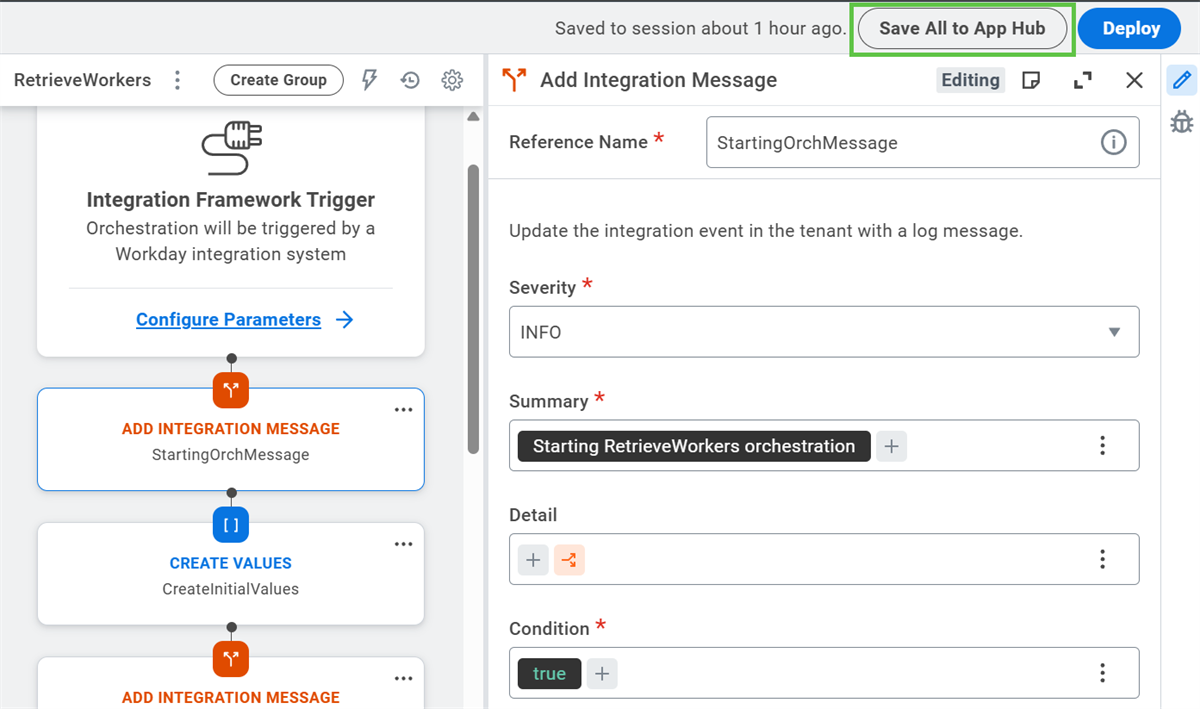Click arrow next to Configure Parameters
This screenshot has height=709, width=1200.
pyautogui.click(x=345, y=320)
